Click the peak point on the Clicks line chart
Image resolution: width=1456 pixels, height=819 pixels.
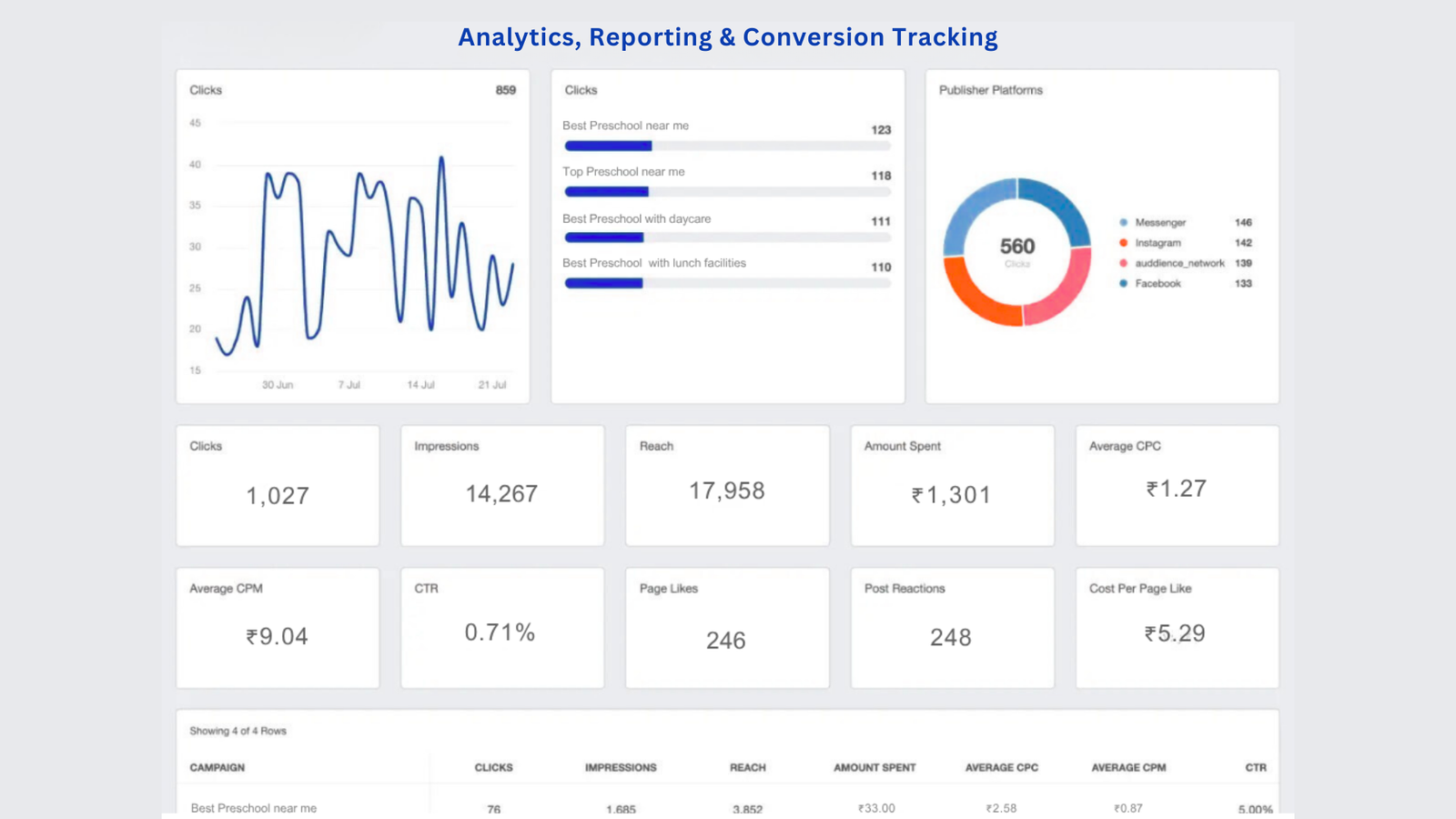point(443,159)
